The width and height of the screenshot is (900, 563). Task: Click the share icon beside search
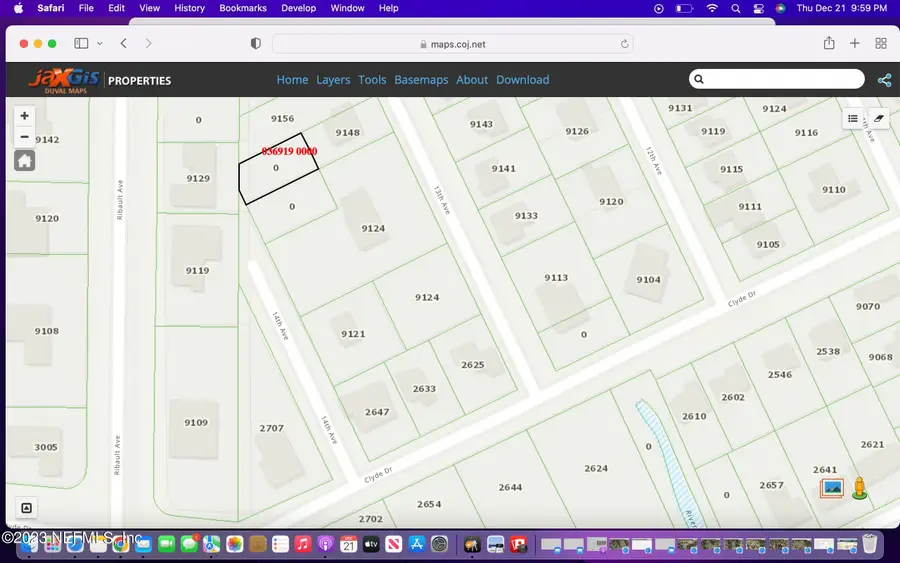pyautogui.click(x=885, y=80)
